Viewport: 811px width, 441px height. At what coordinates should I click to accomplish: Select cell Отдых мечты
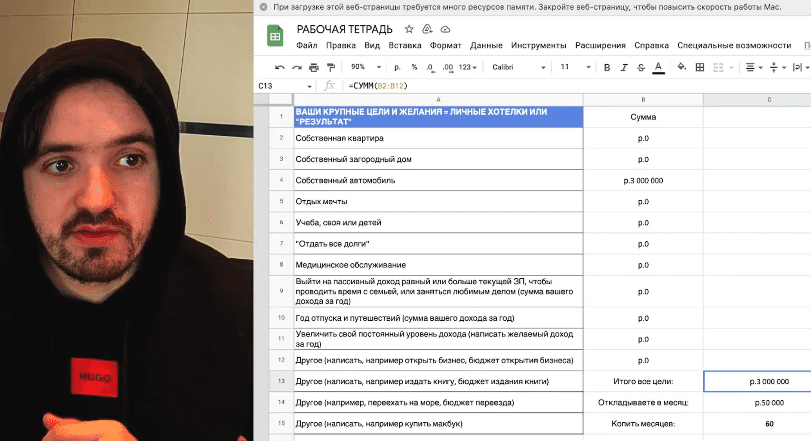438,202
